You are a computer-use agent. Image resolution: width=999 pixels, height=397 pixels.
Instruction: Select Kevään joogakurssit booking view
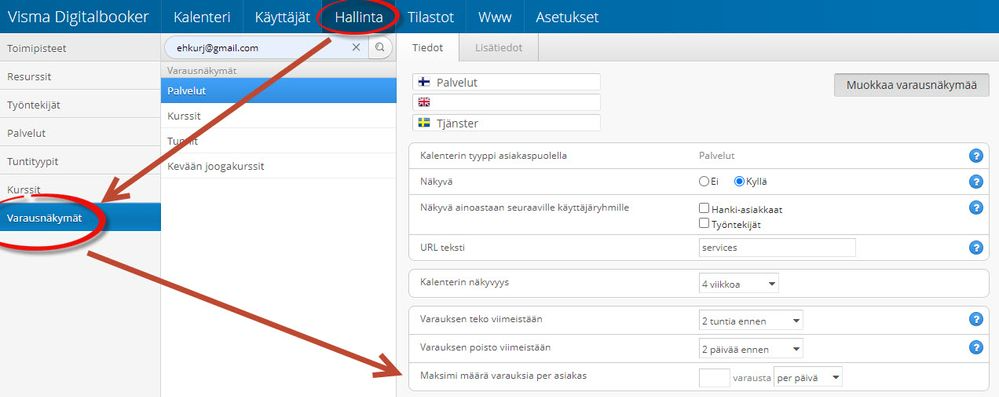pos(278,166)
